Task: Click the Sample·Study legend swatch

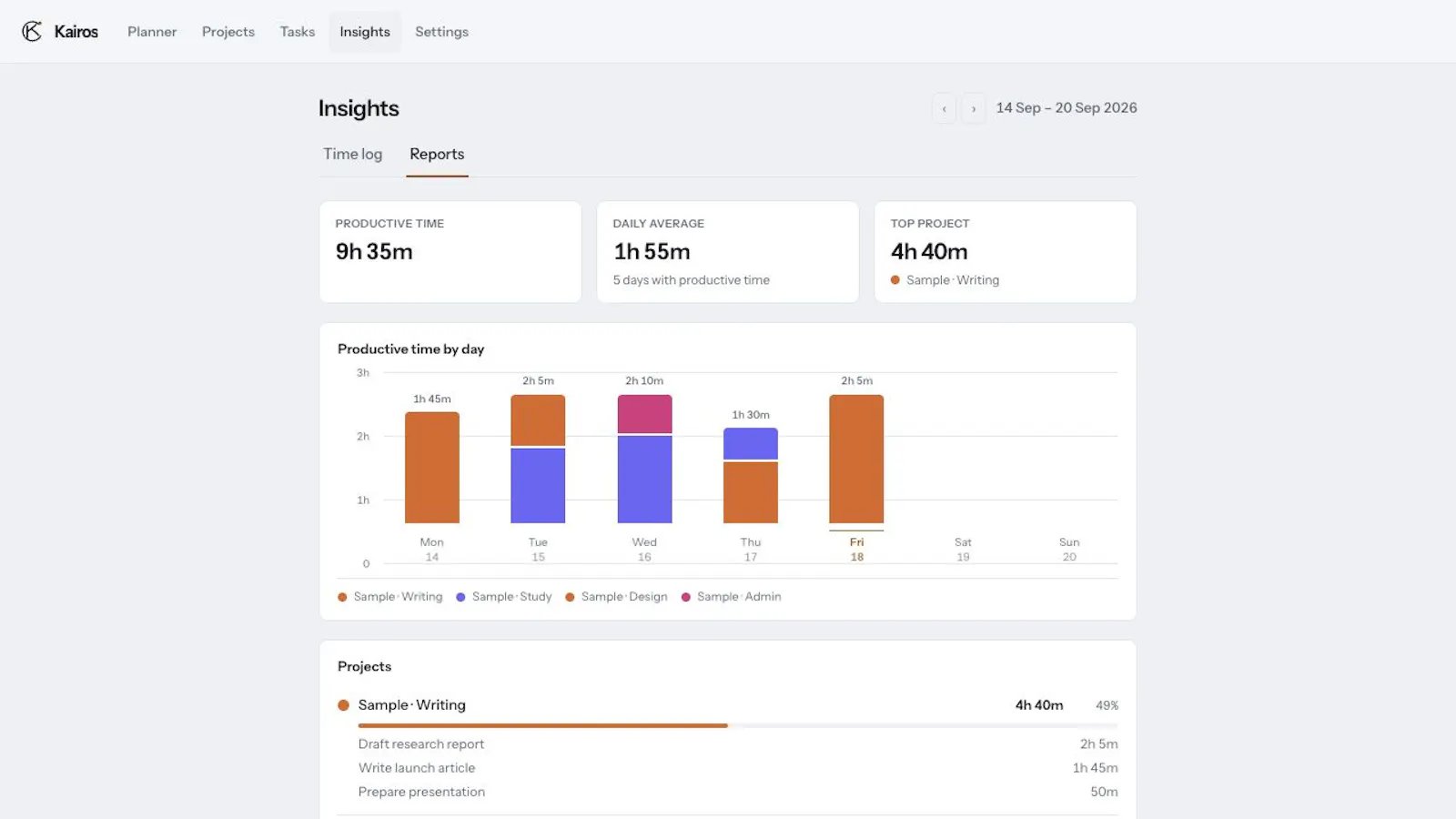Action: pyautogui.click(x=460, y=597)
